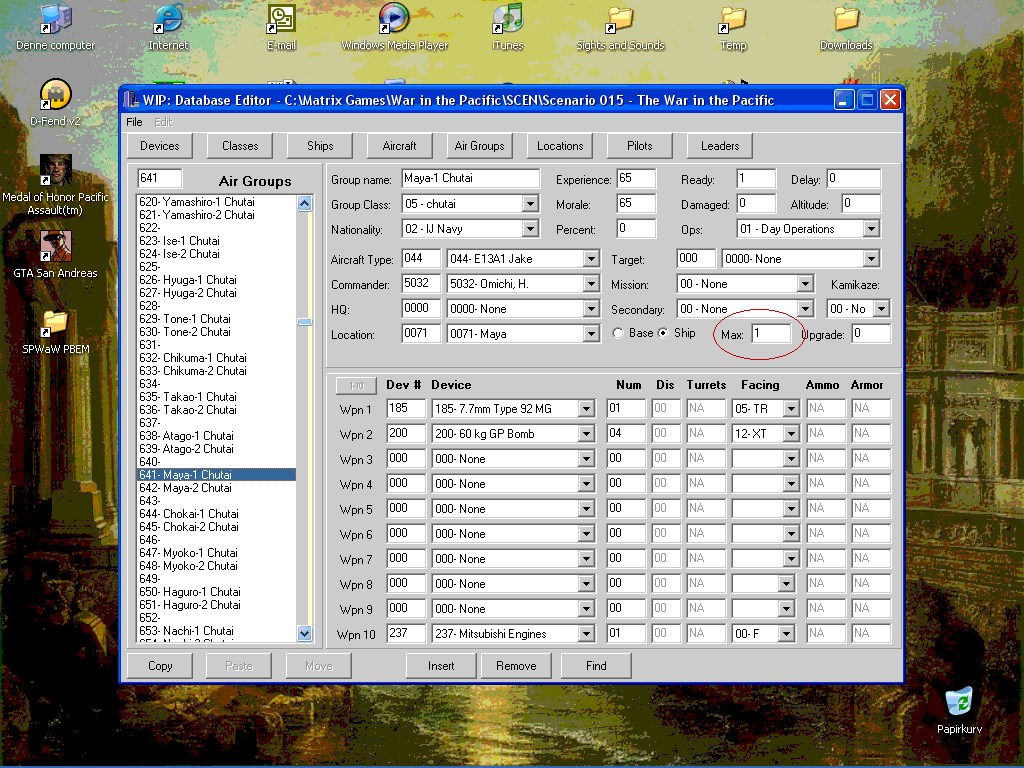Select the Base radio button
1024x768 pixels.
point(618,333)
